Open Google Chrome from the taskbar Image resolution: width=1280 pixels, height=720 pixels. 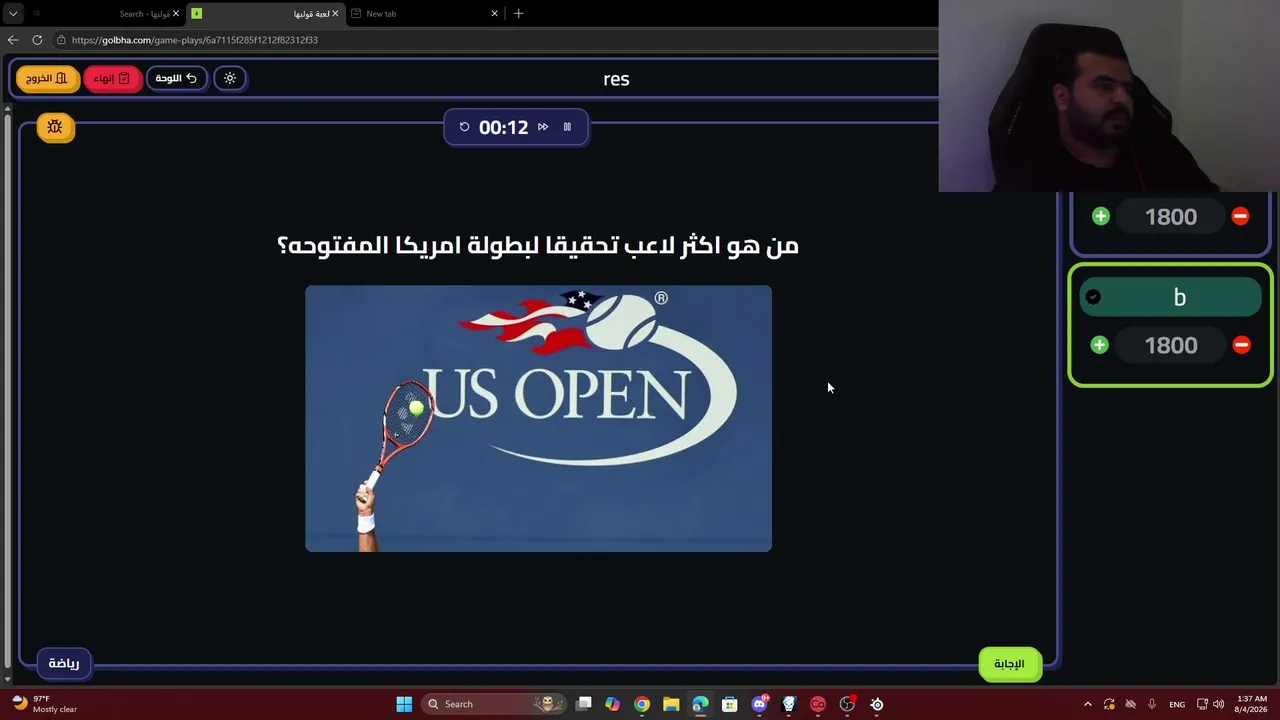tap(642, 704)
